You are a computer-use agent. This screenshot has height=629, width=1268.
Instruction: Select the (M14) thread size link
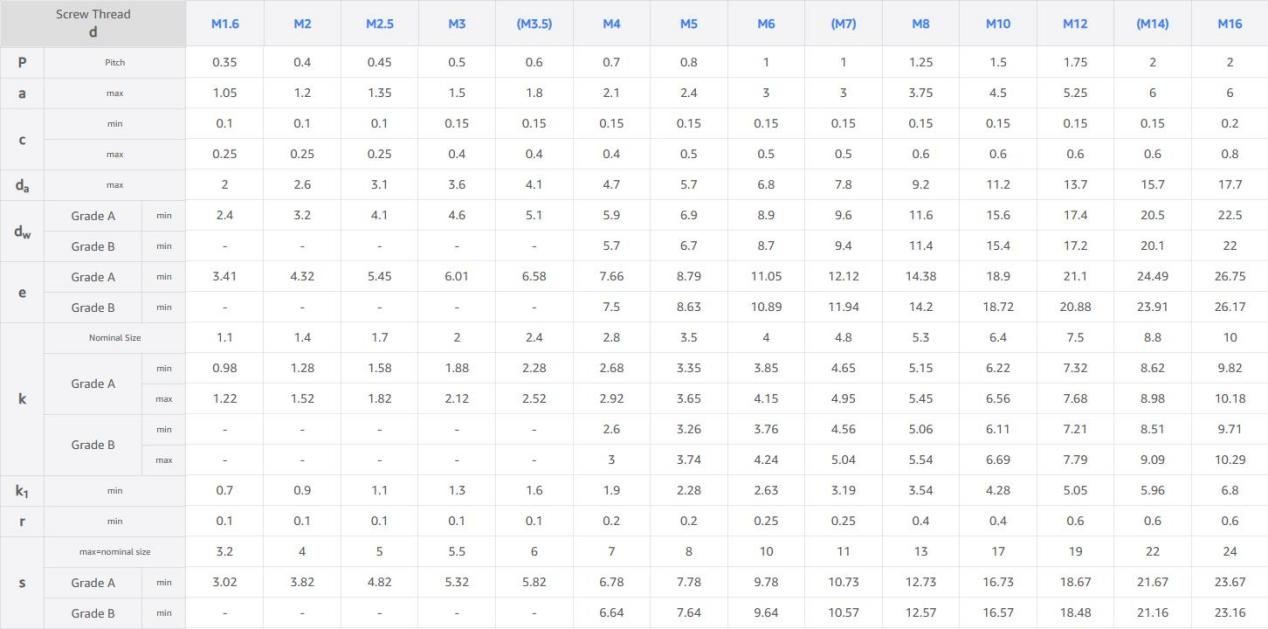[x=1152, y=24]
